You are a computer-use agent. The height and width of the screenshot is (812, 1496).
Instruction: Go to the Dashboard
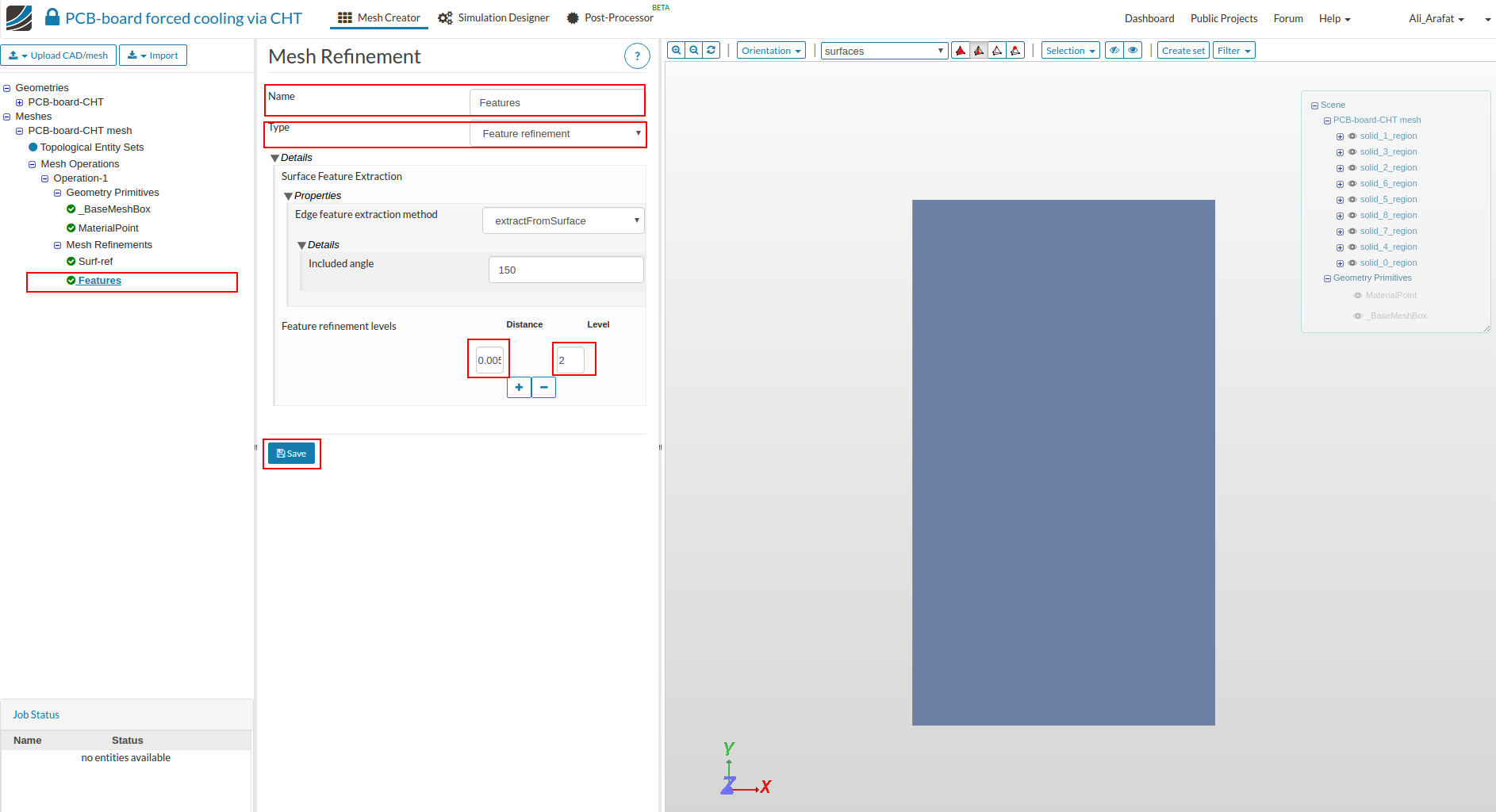[1149, 18]
